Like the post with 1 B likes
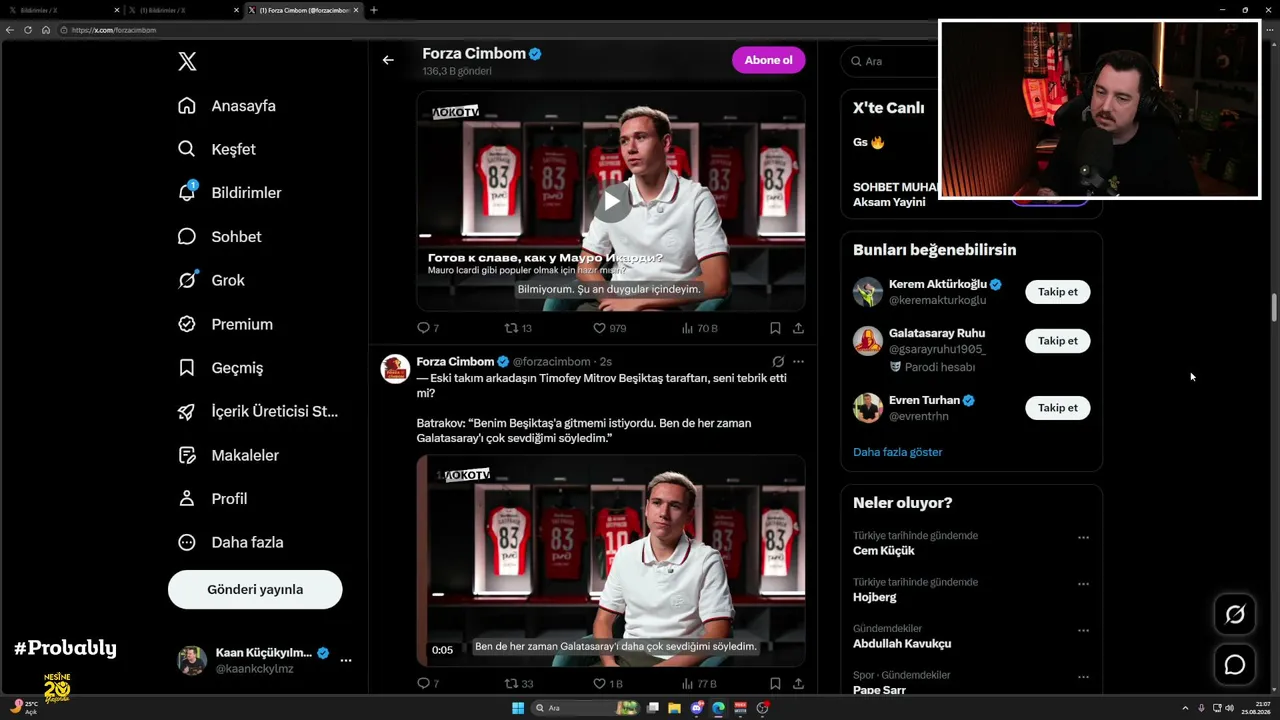1280x720 pixels. [608, 684]
